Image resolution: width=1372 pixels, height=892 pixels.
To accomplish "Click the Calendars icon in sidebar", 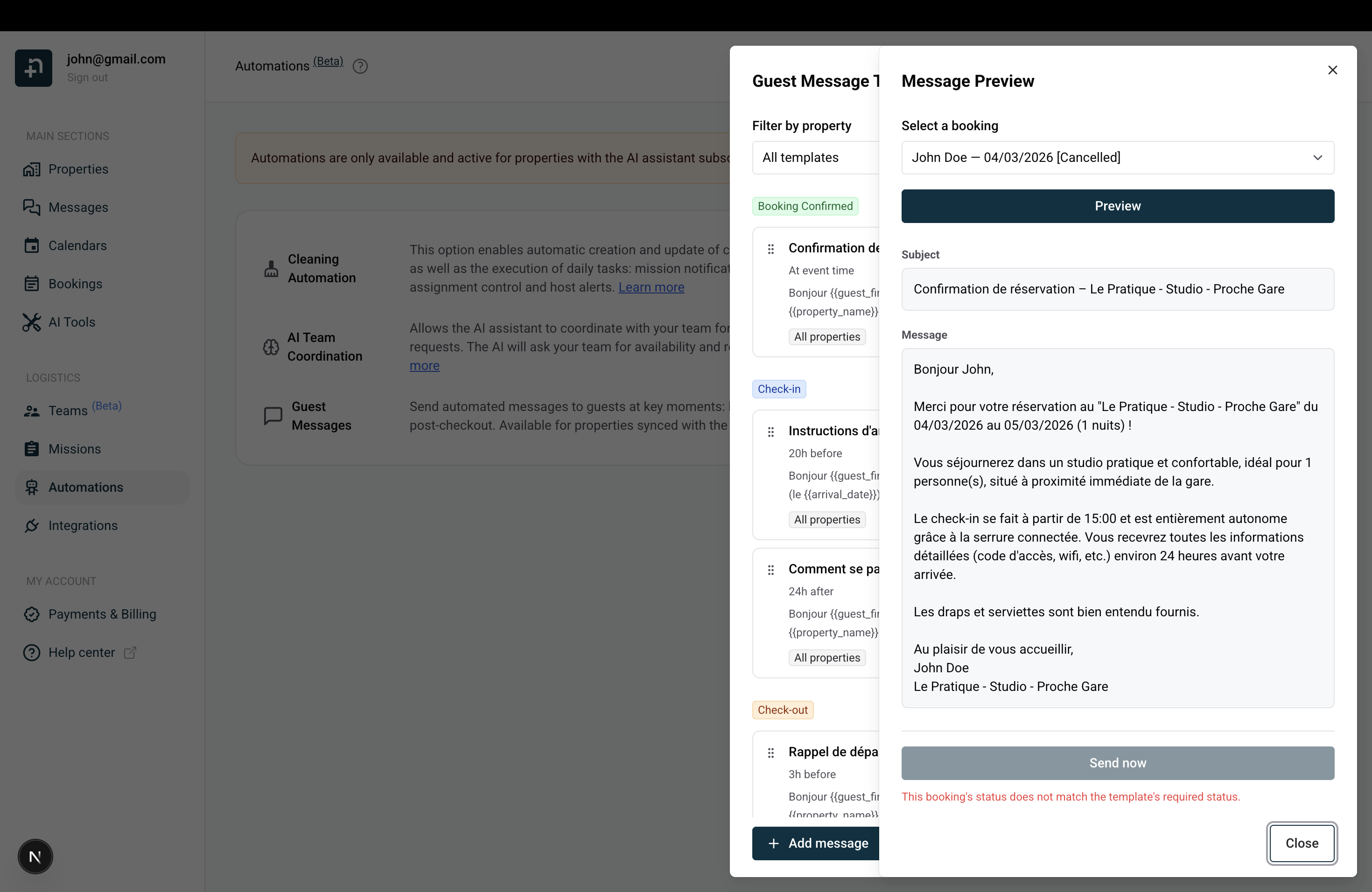I will tap(32, 245).
